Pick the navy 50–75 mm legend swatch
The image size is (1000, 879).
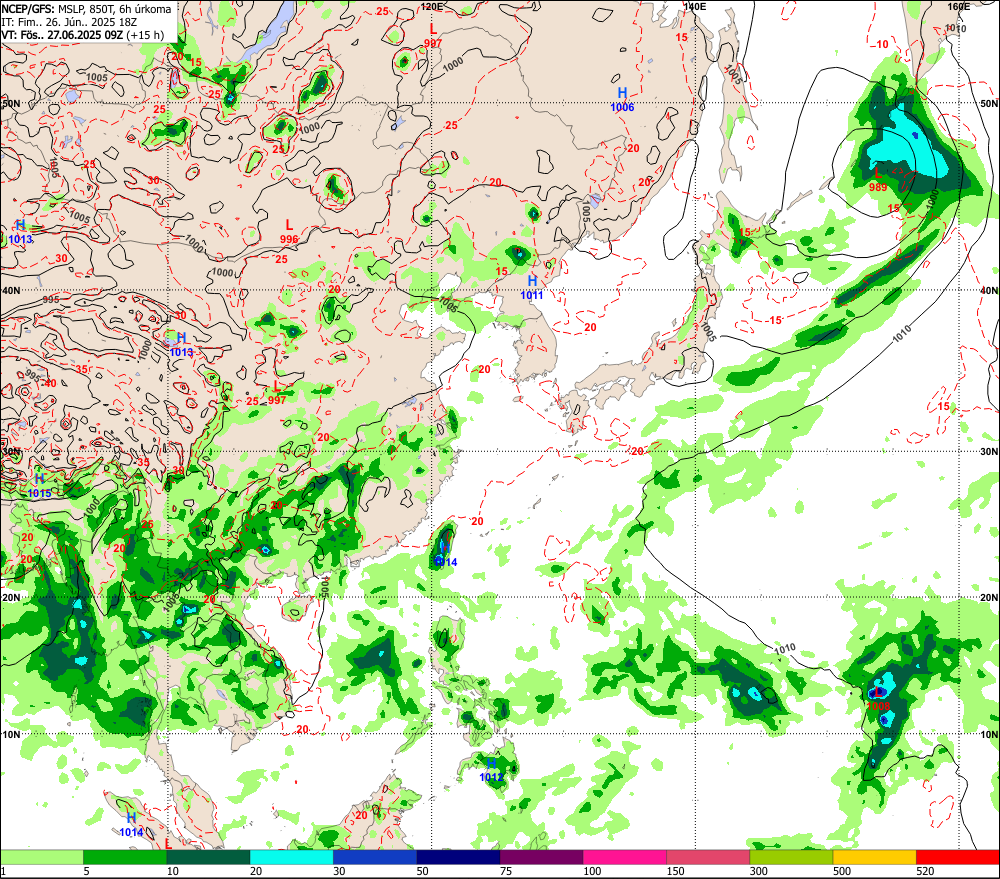pyautogui.click(x=458, y=857)
